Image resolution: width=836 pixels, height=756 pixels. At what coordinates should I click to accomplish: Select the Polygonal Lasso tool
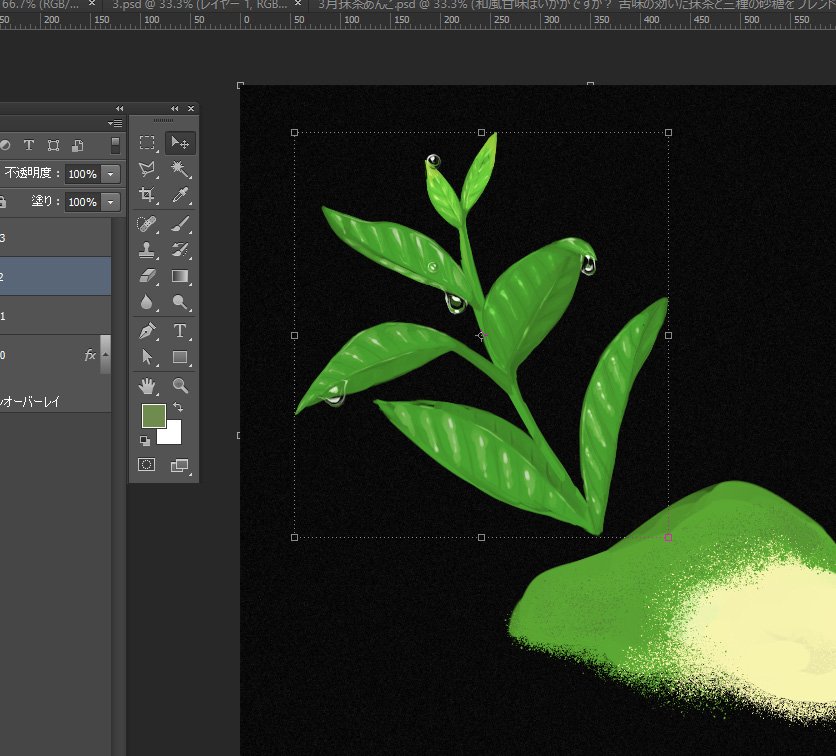[147, 170]
